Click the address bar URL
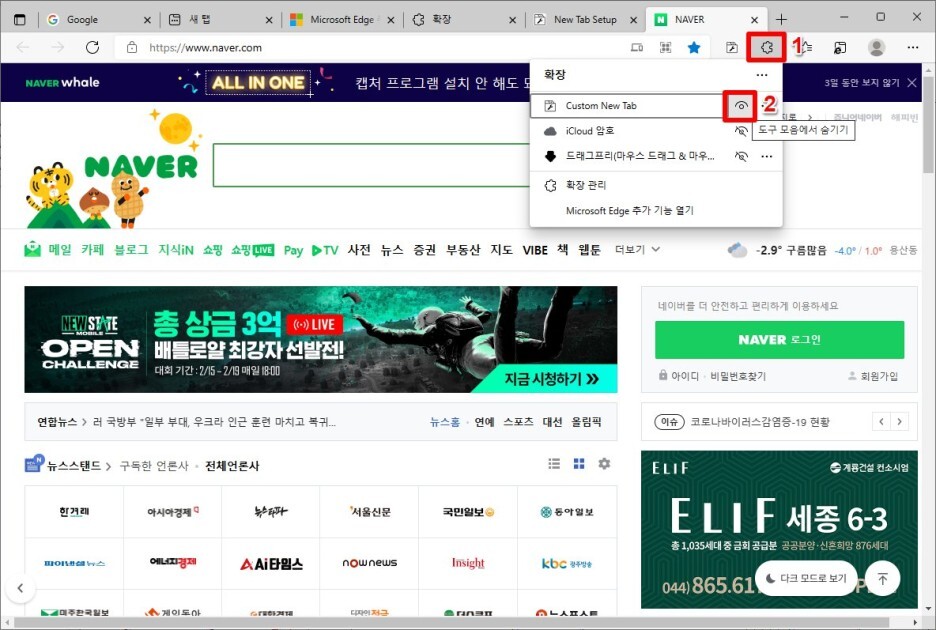This screenshot has height=630, width=936. tap(205, 47)
